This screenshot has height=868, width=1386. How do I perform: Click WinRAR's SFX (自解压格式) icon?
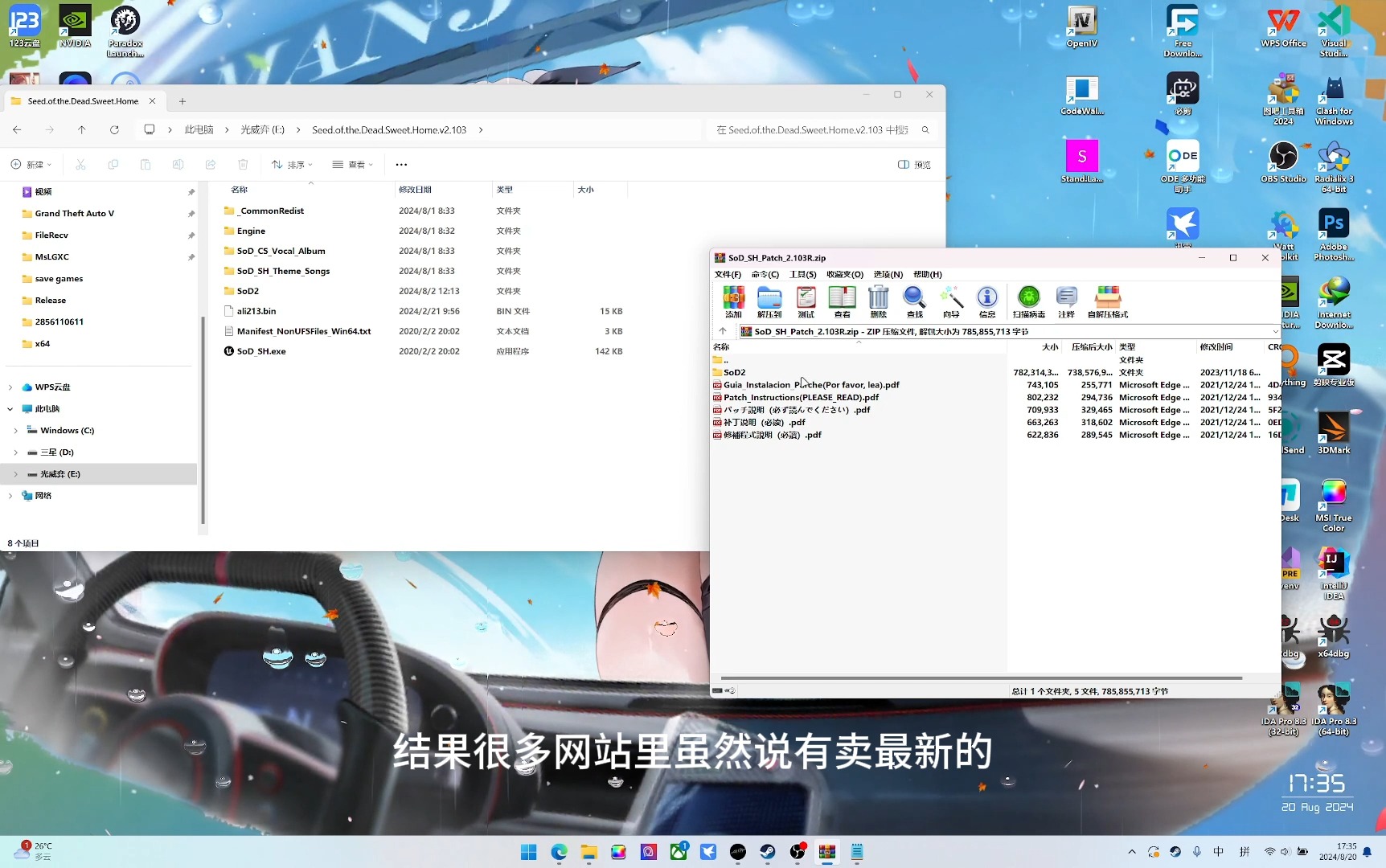pyautogui.click(x=1108, y=302)
